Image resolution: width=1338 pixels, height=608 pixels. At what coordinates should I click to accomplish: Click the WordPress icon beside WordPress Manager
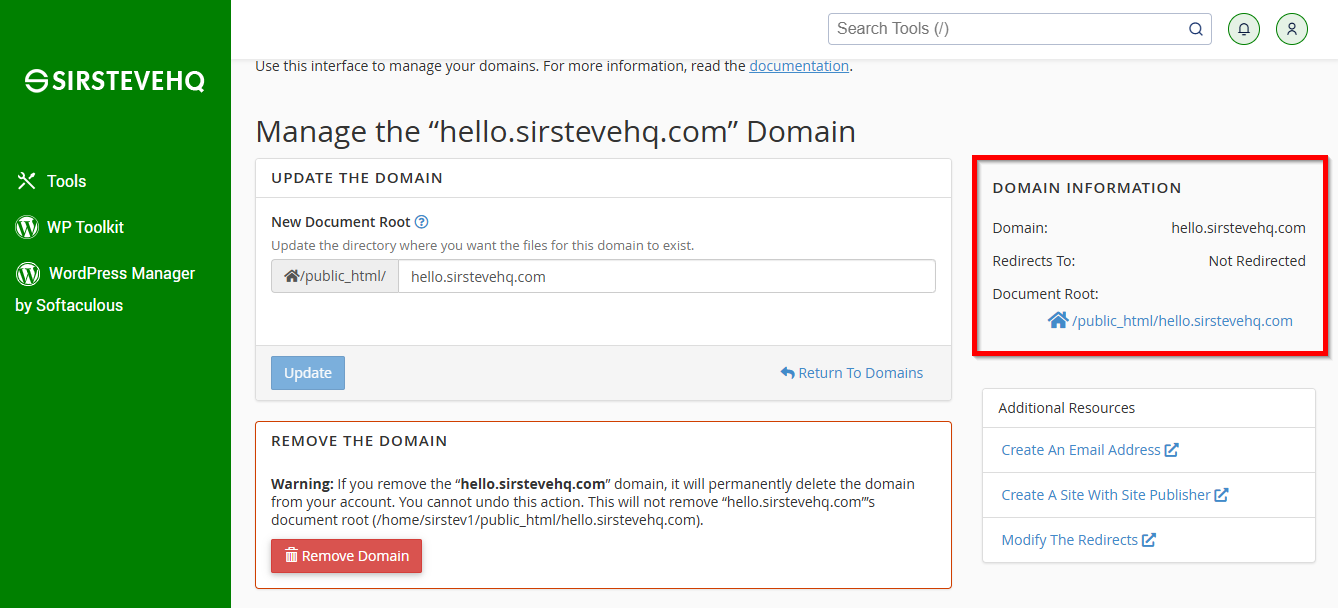pos(28,273)
